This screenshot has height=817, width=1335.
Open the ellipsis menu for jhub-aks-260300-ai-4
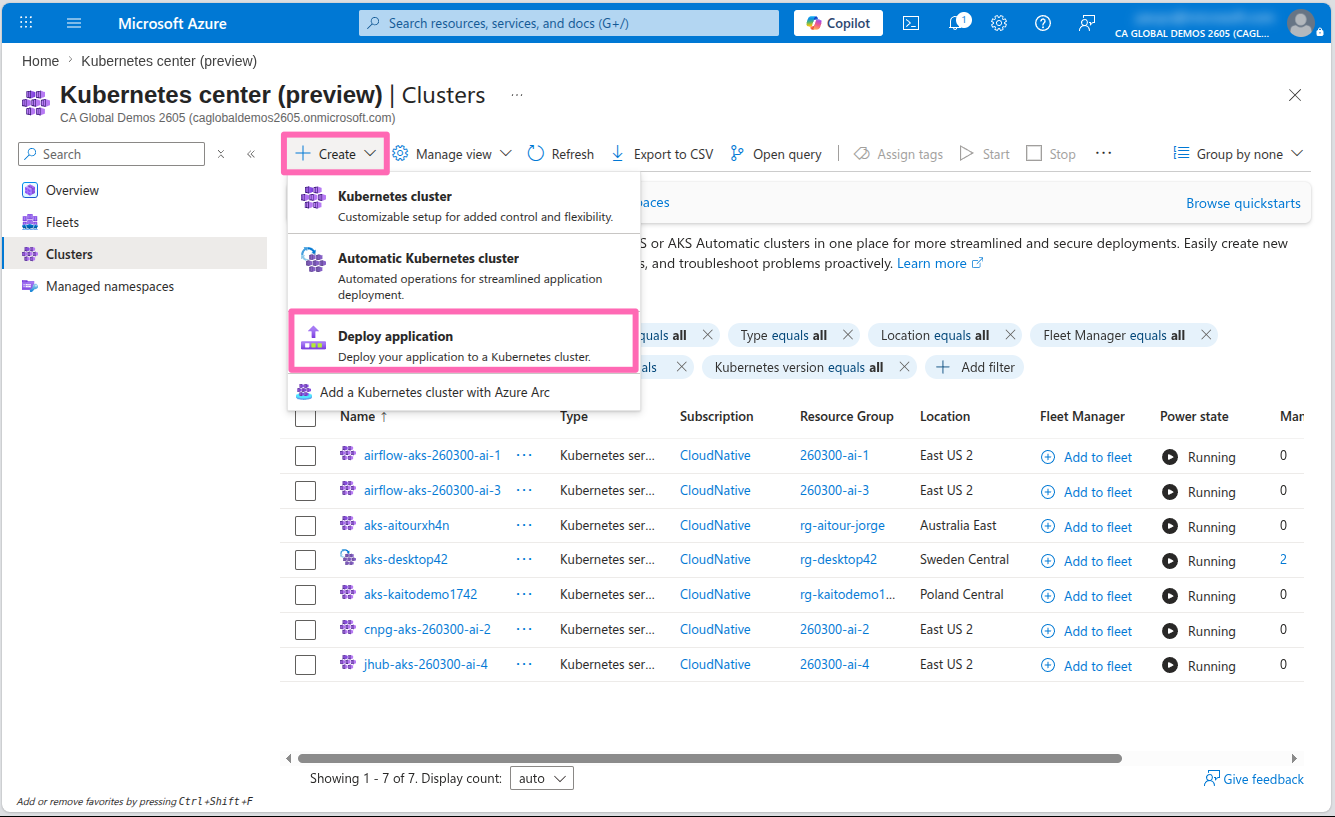[524, 664]
